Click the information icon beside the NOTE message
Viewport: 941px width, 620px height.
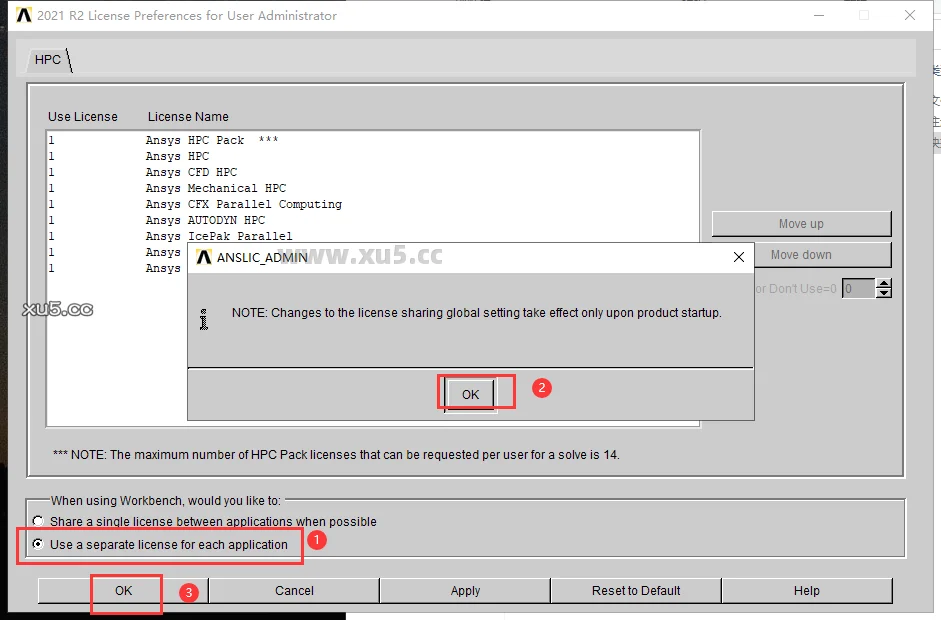(204, 319)
